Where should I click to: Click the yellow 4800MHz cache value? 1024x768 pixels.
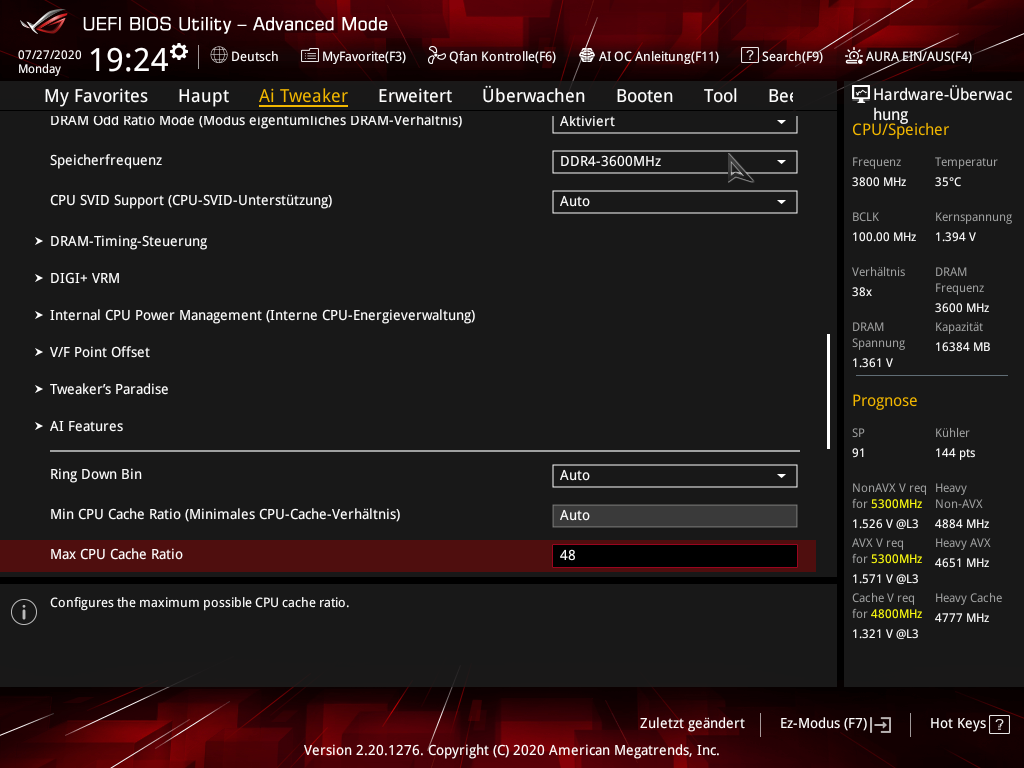pyautogui.click(x=896, y=614)
